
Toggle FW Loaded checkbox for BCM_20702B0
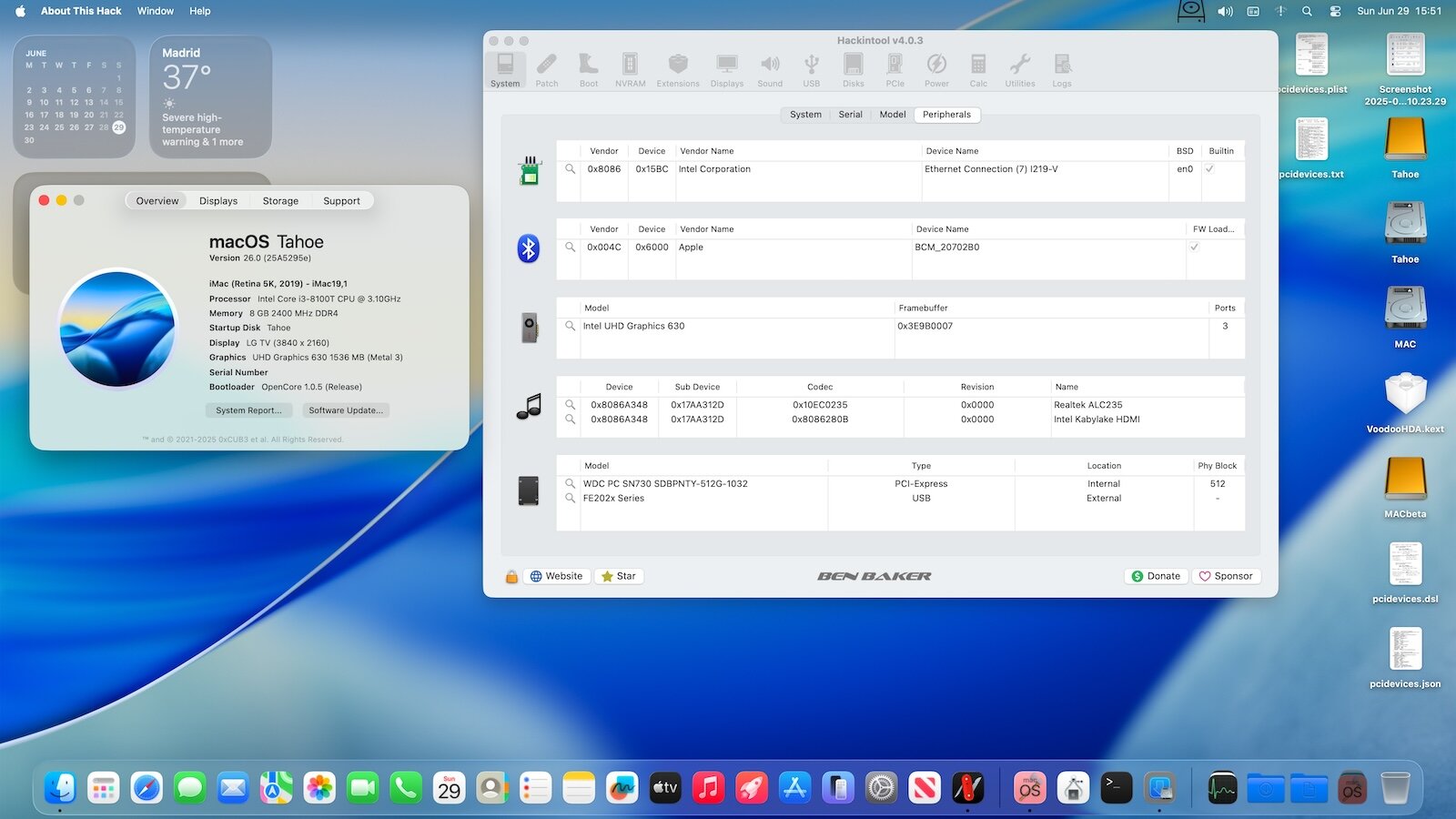click(x=1194, y=248)
